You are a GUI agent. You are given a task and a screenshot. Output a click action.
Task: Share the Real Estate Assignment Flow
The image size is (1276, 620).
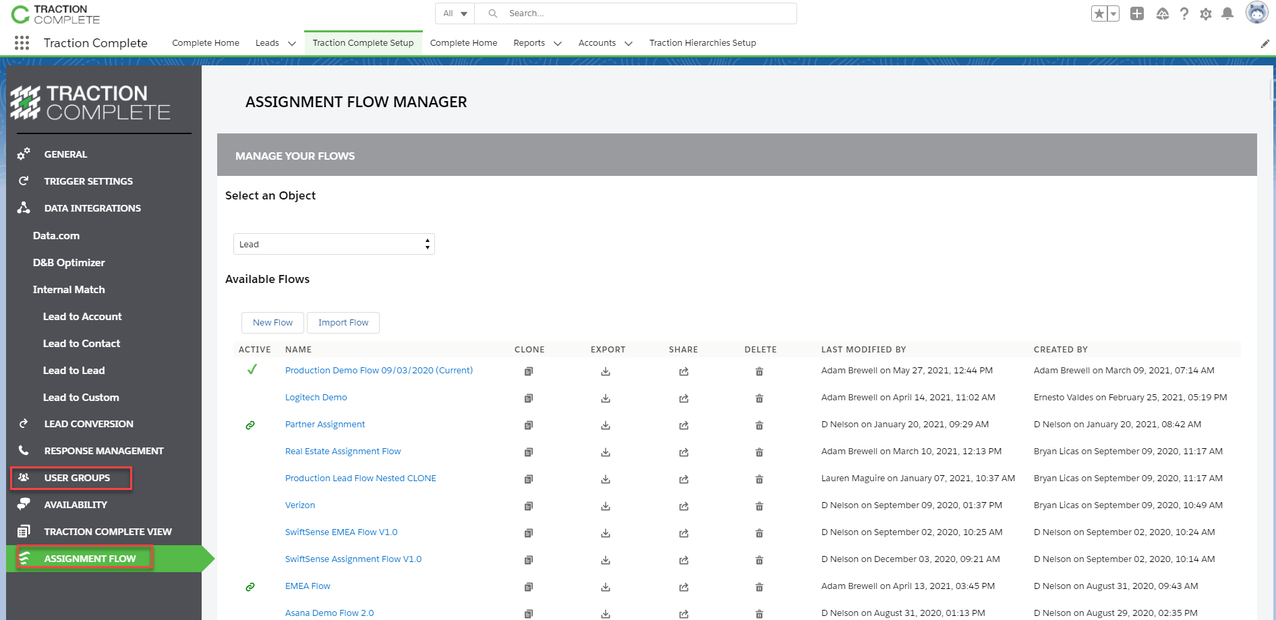(x=683, y=451)
